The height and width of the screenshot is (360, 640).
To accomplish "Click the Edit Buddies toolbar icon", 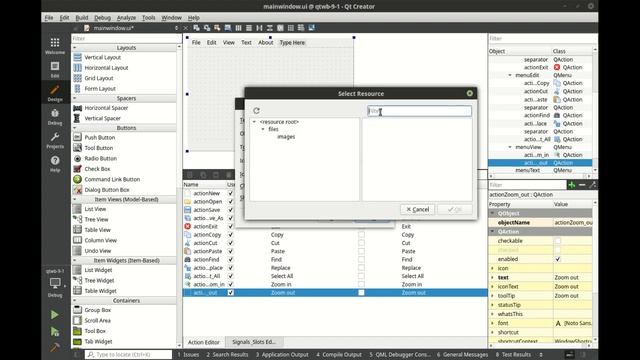I will click(x=217, y=28).
